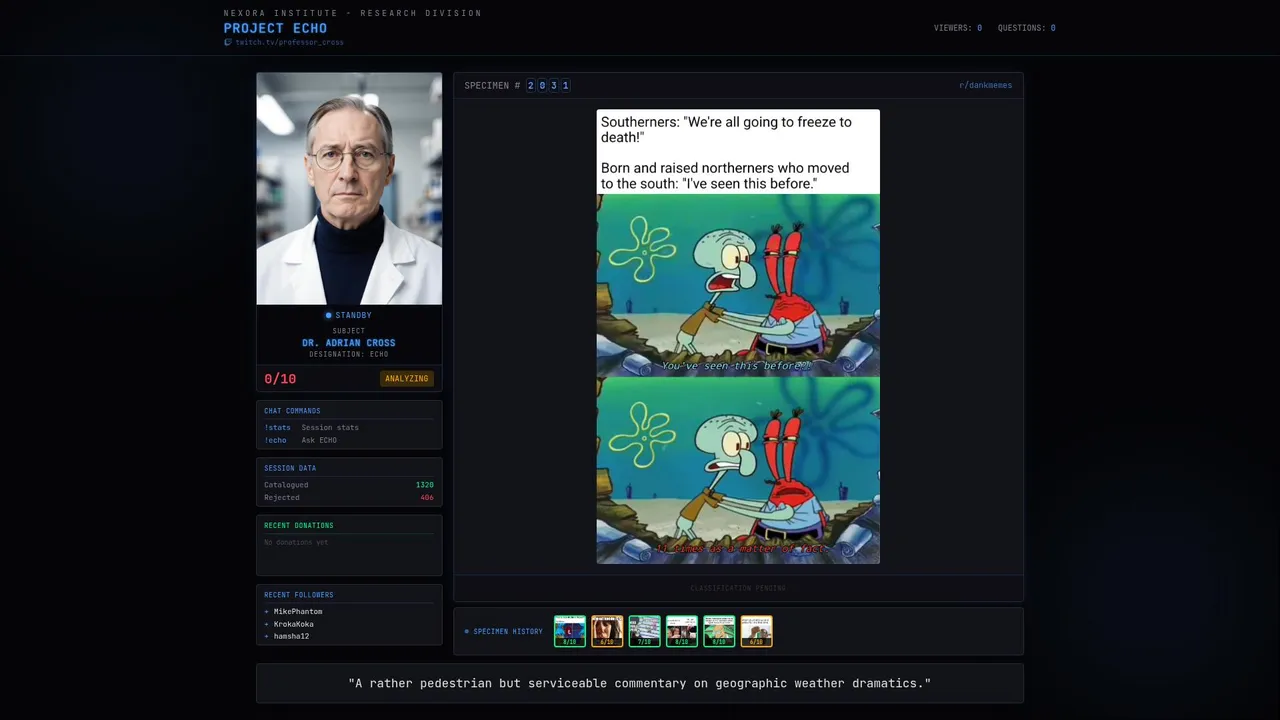Viewport: 1280px width, 720px height.
Task: Open the fifth specimen history thumbnail
Action: [x=719, y=631]
